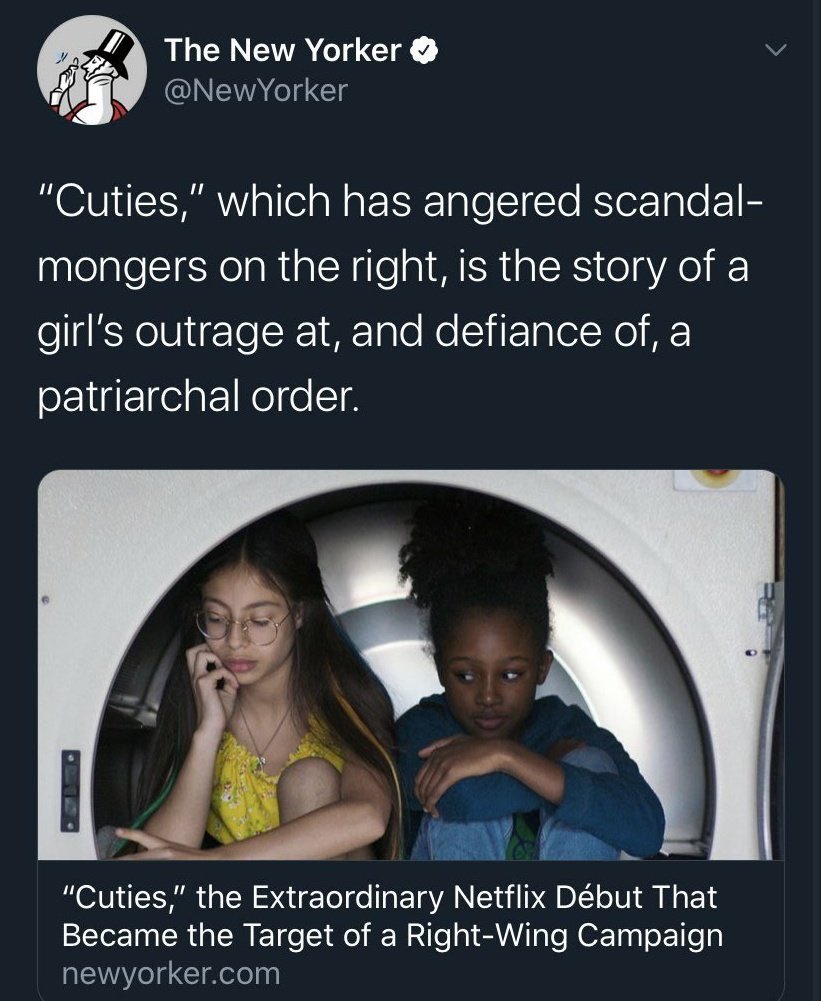Visit the @NewYorker handle
The width and height of the screenshot is (821, 1001).
coord(256,90)
